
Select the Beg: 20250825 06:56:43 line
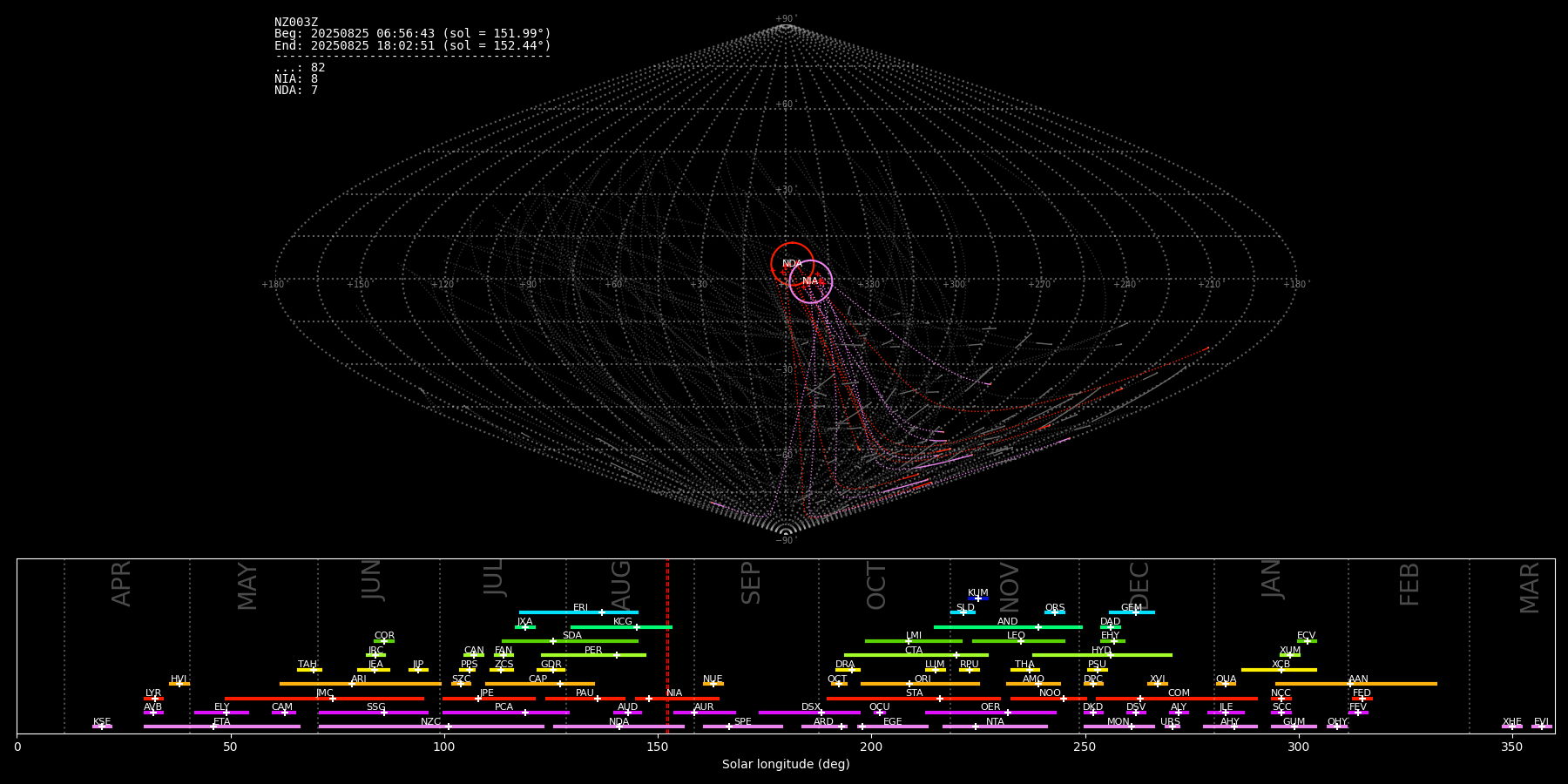coord(413,34)
